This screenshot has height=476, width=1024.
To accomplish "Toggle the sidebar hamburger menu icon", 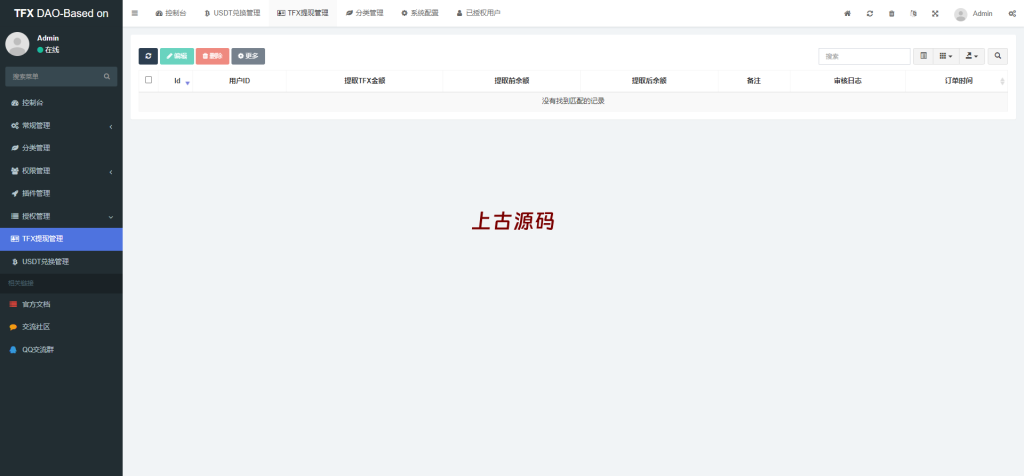I will (135, 13).
